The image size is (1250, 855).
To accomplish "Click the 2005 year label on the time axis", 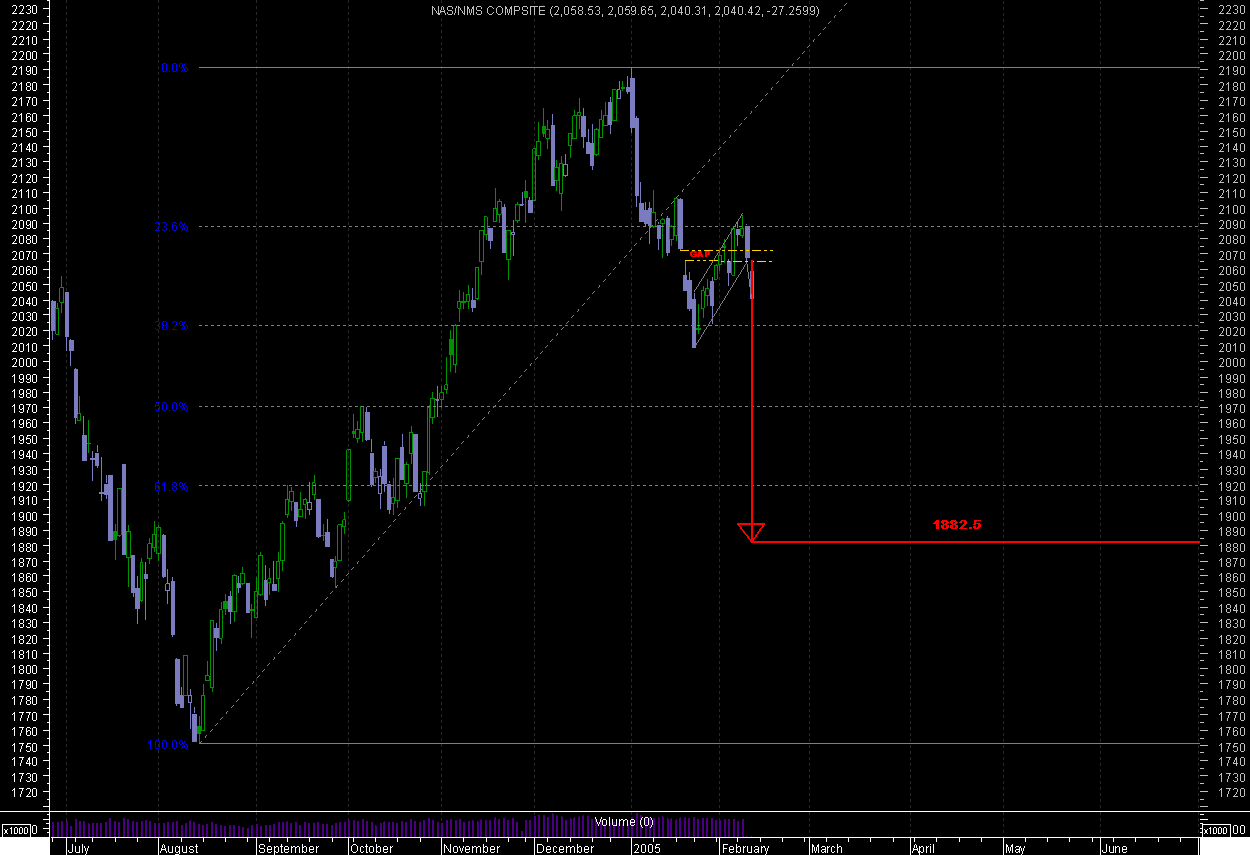I will pyautogui.click(x=647, y=848).
